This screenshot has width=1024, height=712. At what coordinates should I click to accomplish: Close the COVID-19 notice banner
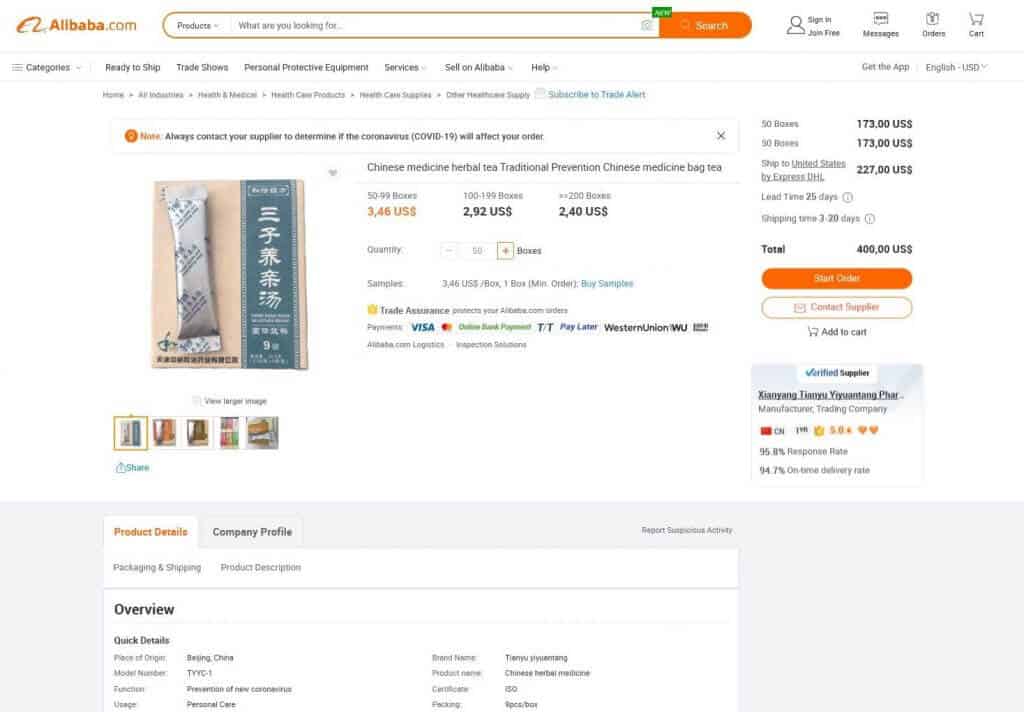[720, 135]
